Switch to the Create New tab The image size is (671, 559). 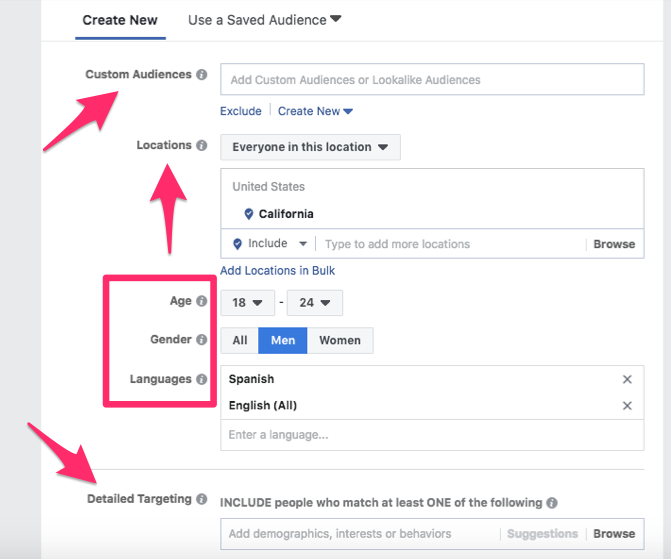click(x=120, y=20)
